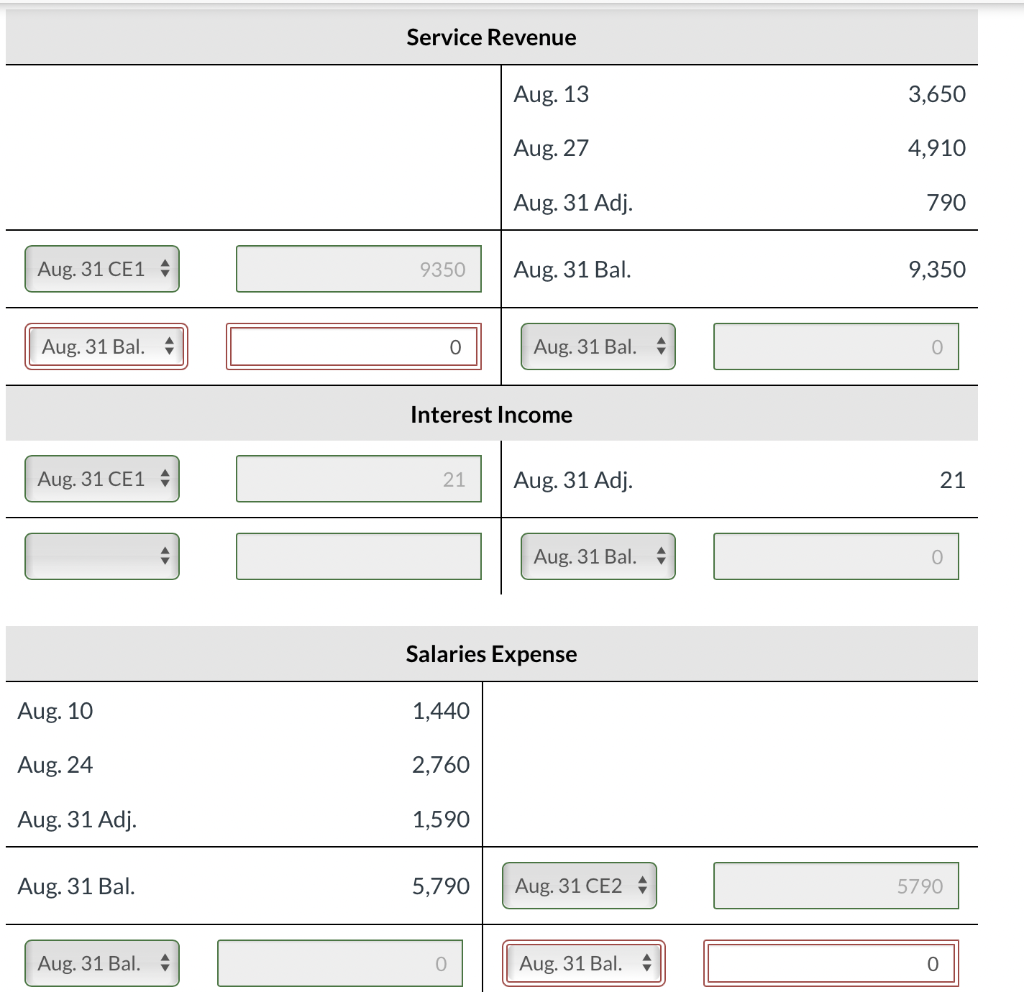Select the Service Revenue account header
1024x992 pixels.
click(491, 37)
